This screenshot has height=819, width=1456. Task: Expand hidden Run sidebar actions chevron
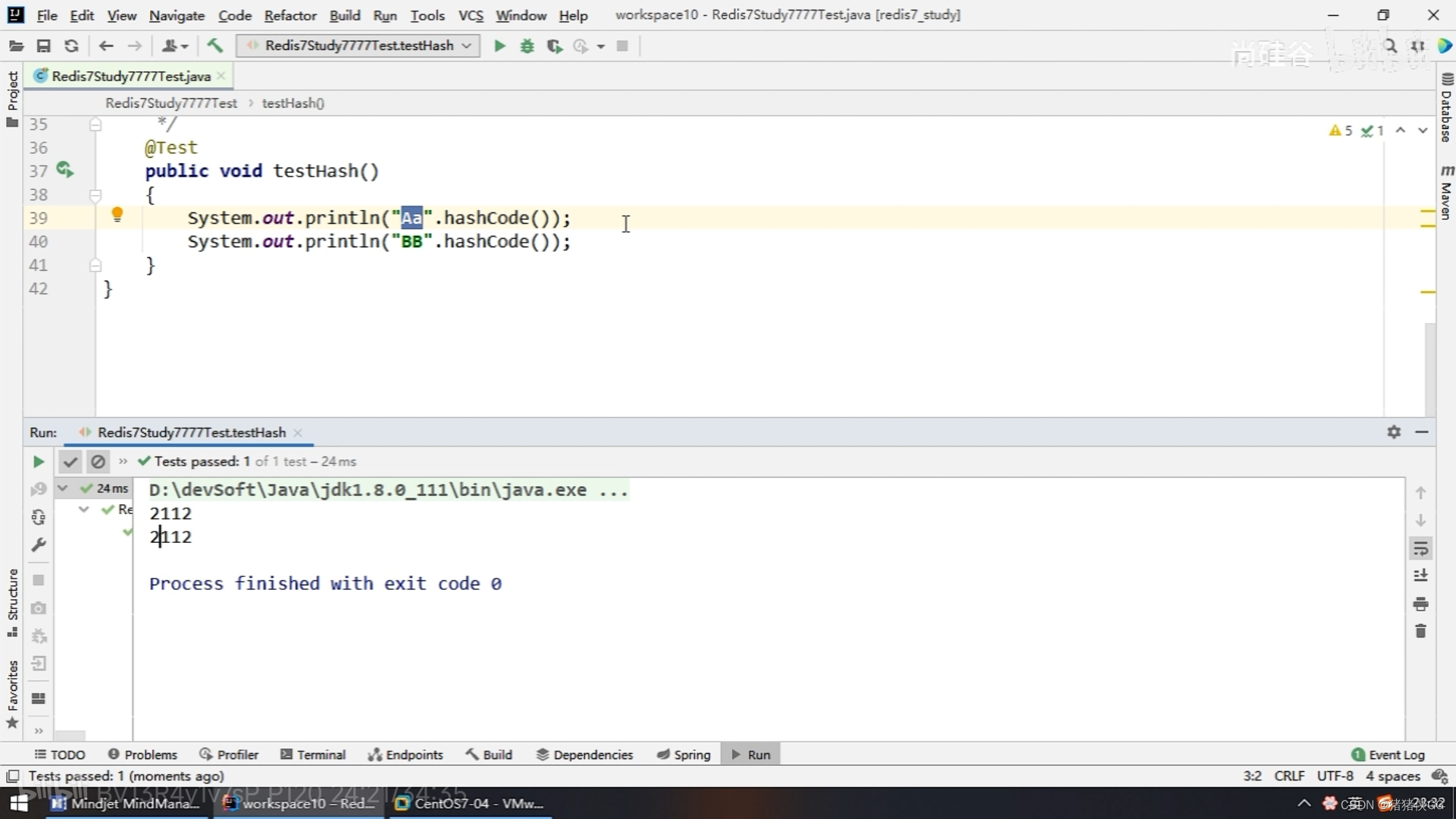[38, 731]
